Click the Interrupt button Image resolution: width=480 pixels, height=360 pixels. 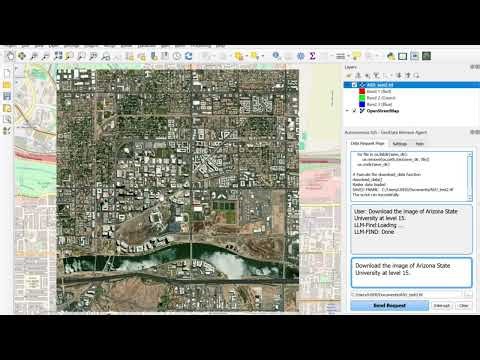click(442, 305)
